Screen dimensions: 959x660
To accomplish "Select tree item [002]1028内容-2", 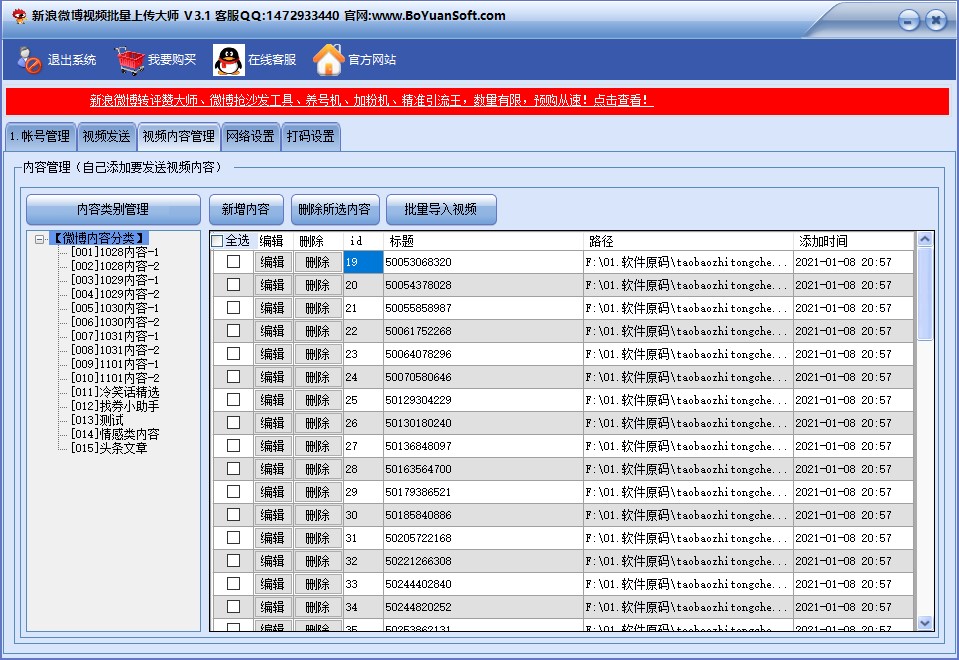I will pos(115,266).
